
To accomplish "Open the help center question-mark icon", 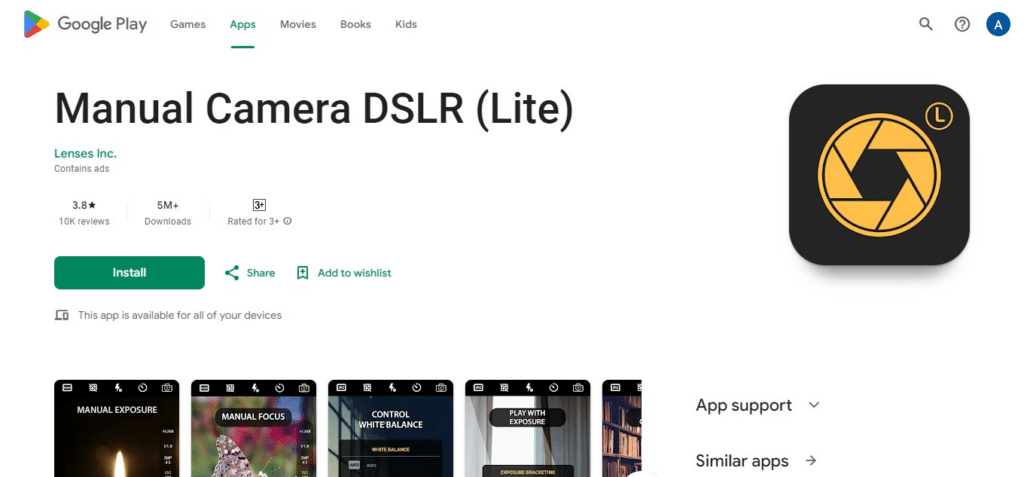I will 962,25.
